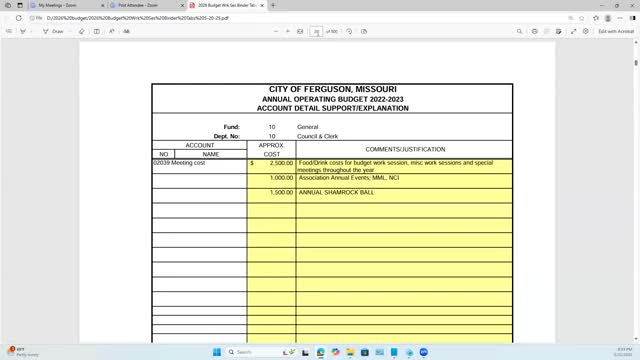Viewport: 640px width, 360px height.
Task: Zoom indicator icon in address bar
Action: (571, 18)
